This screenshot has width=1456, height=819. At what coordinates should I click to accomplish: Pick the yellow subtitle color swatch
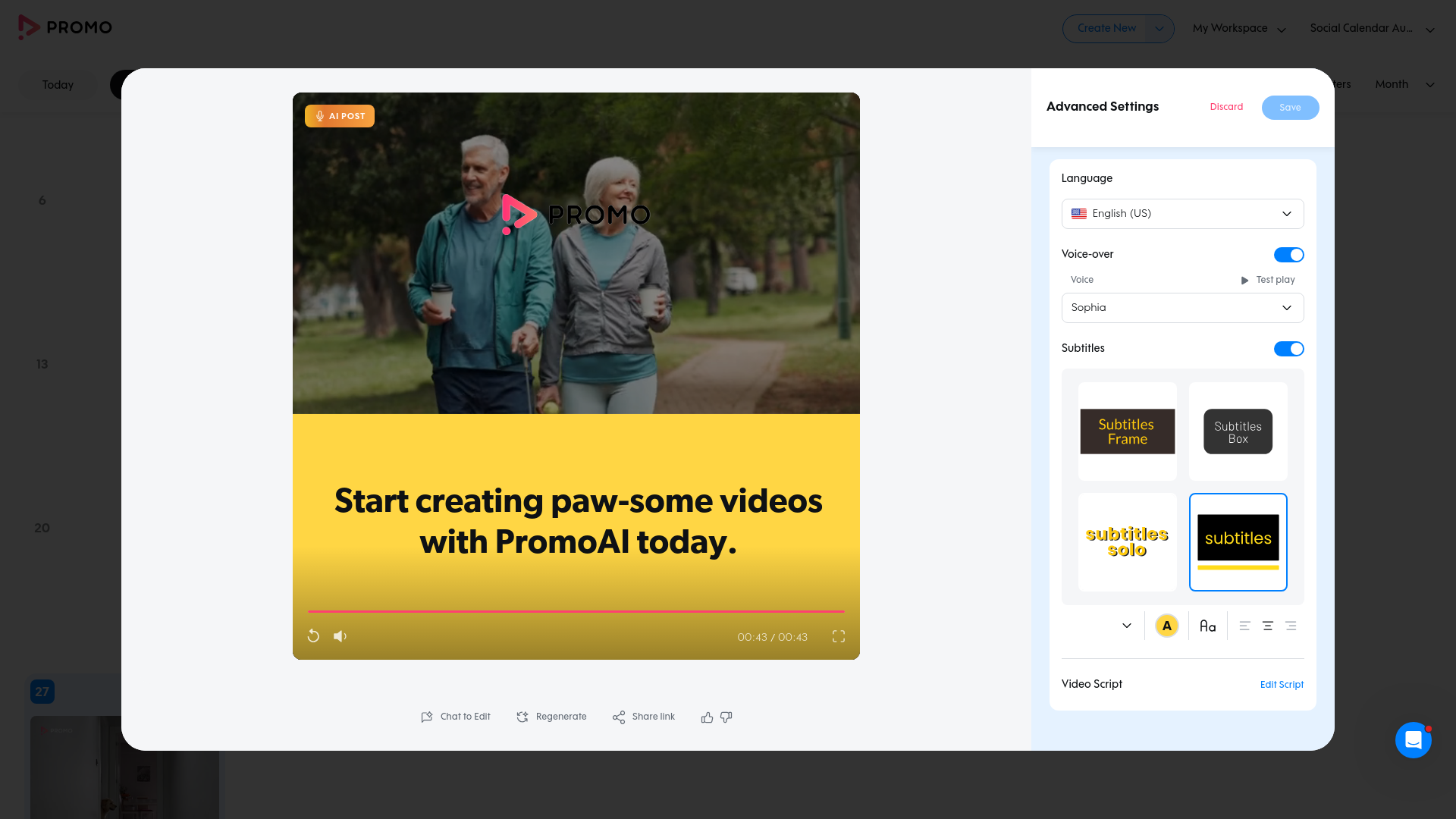[1166, 626]
